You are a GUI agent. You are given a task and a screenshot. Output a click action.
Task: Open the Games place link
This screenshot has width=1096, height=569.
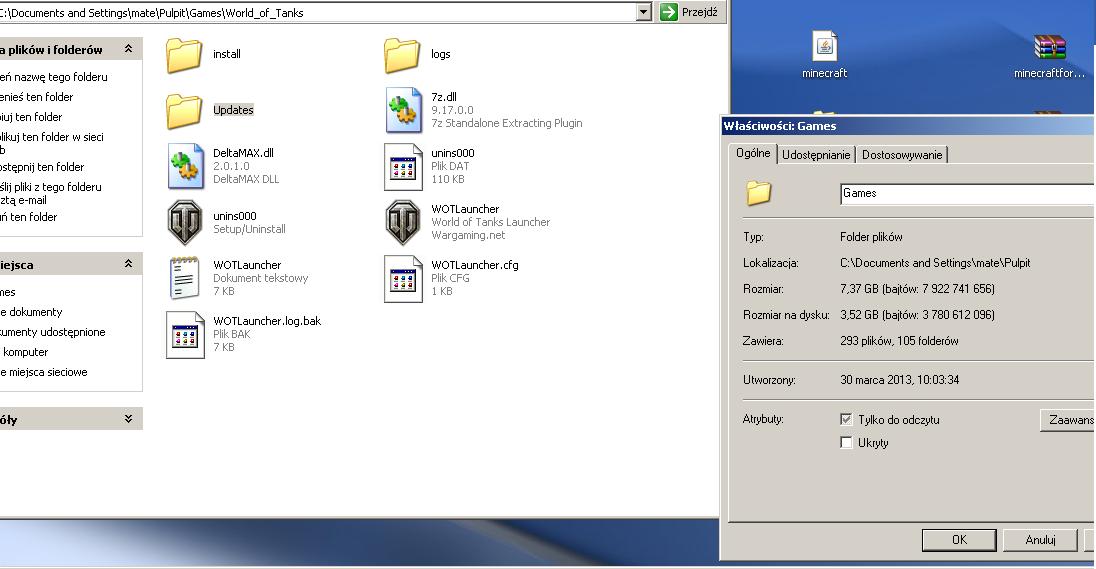coord(8,292)
